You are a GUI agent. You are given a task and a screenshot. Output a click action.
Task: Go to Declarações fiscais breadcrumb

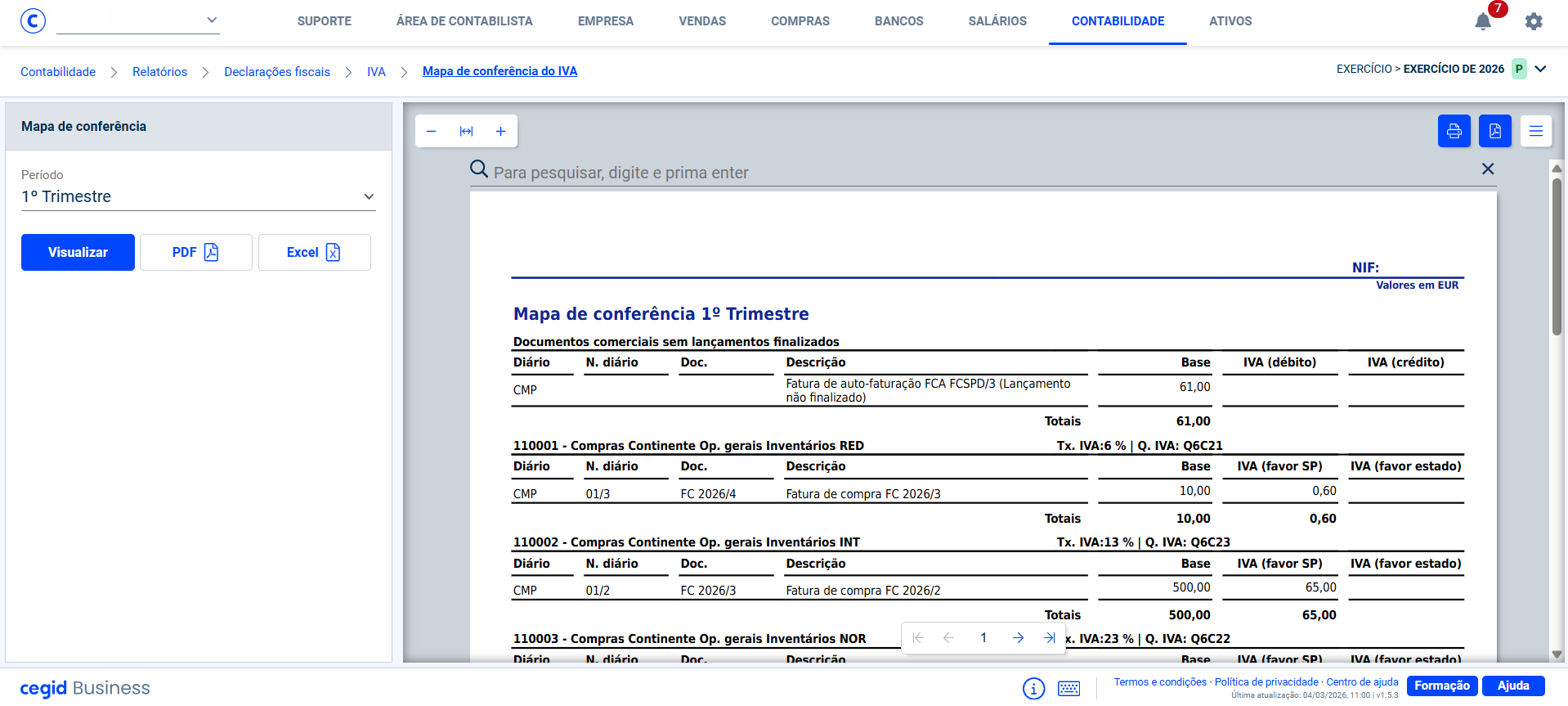click(277, 72)
